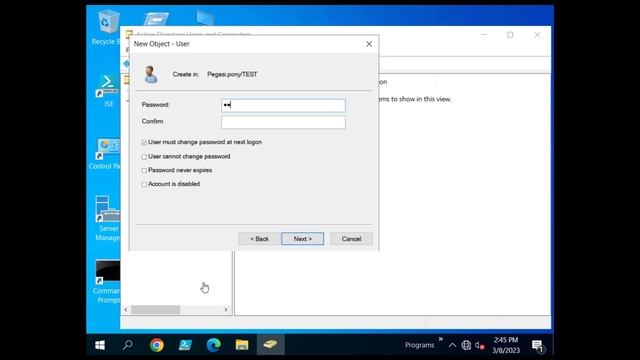This screenshot has height=360, width=640.
Task: Open the taskbar clock showing 2:45 PM
Action: pos(506,345)
